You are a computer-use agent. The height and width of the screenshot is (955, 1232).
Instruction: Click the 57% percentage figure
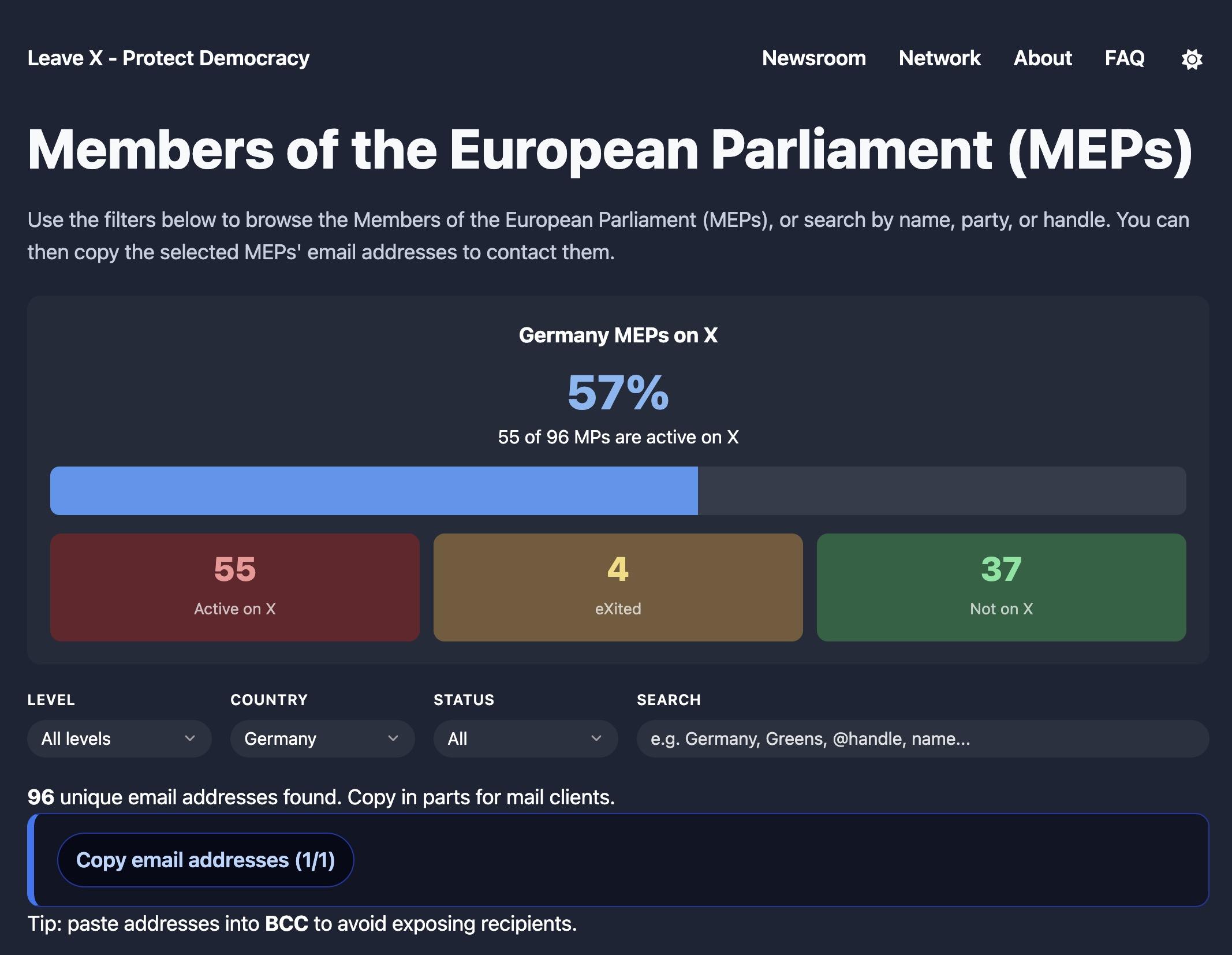(x=618, y=393)
